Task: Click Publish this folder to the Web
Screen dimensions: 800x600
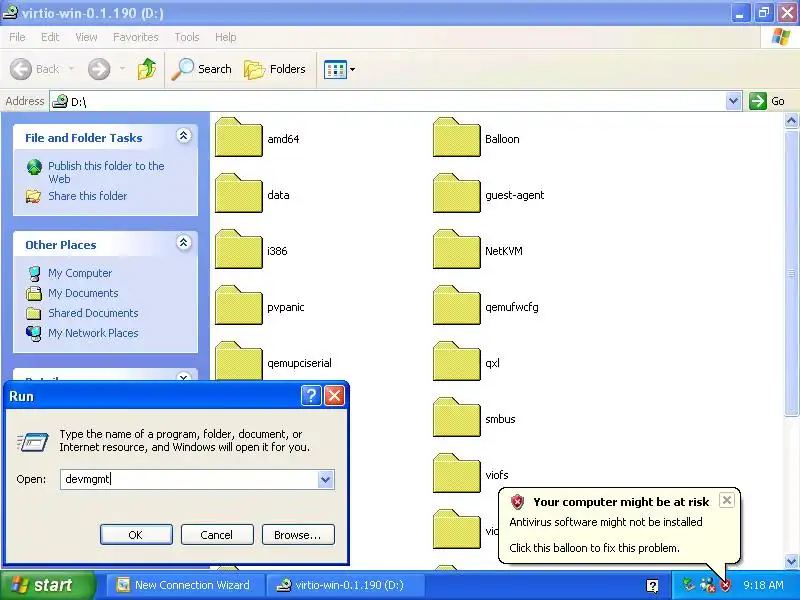Action: point(106,172)
